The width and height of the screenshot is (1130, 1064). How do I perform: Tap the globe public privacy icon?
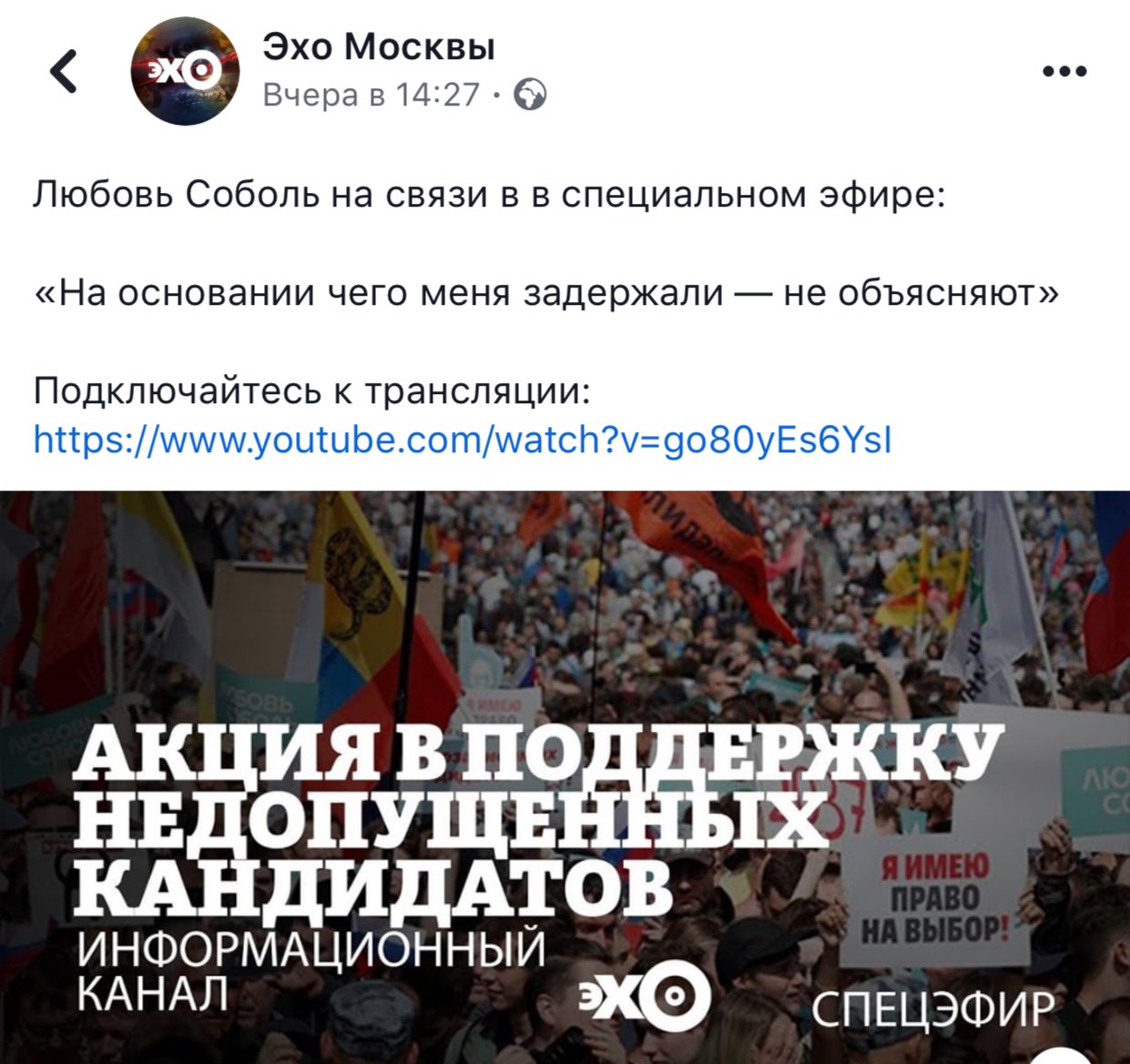531,95
